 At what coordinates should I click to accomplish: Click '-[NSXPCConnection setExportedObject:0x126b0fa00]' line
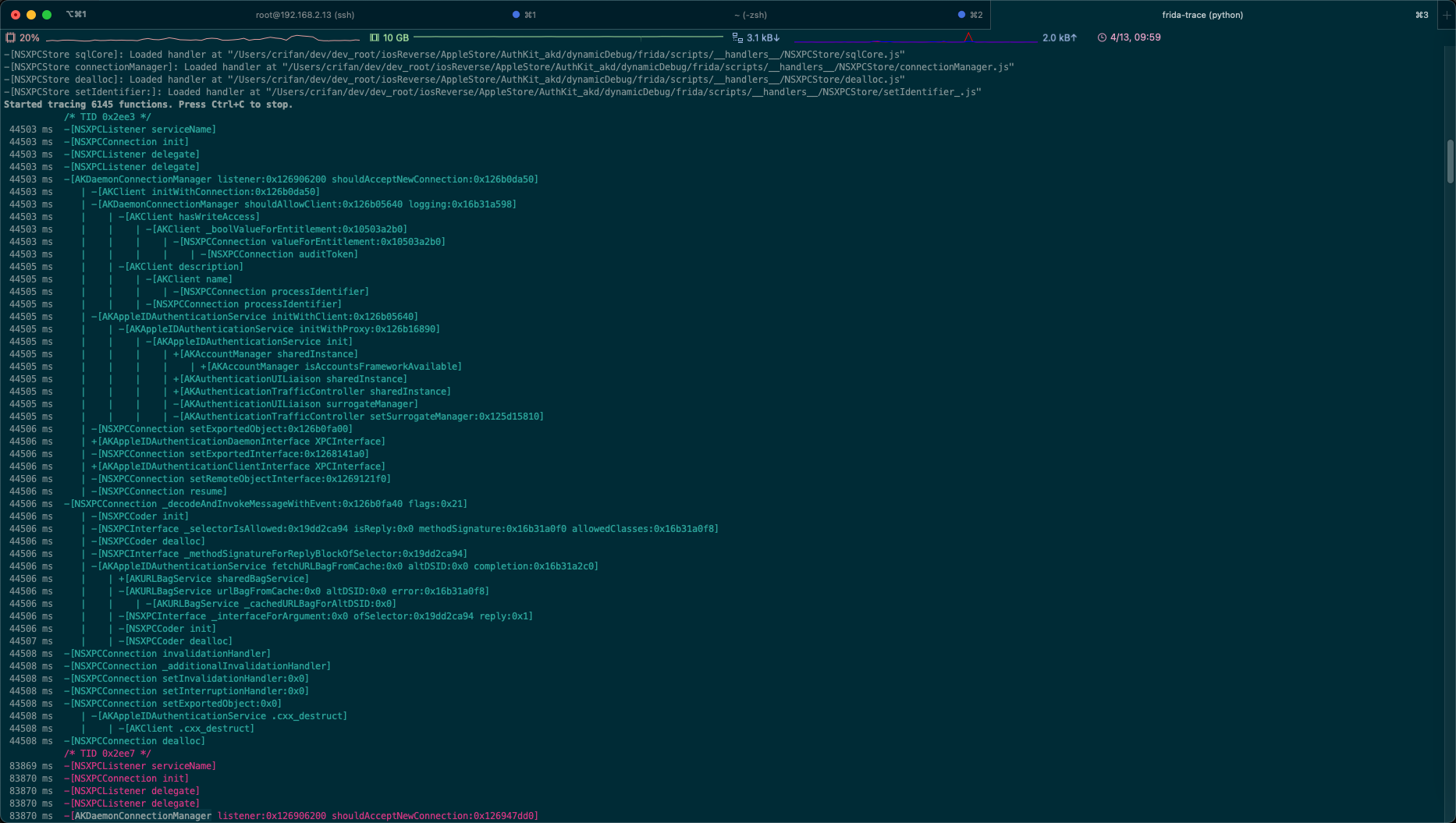[x=222, y=429]
